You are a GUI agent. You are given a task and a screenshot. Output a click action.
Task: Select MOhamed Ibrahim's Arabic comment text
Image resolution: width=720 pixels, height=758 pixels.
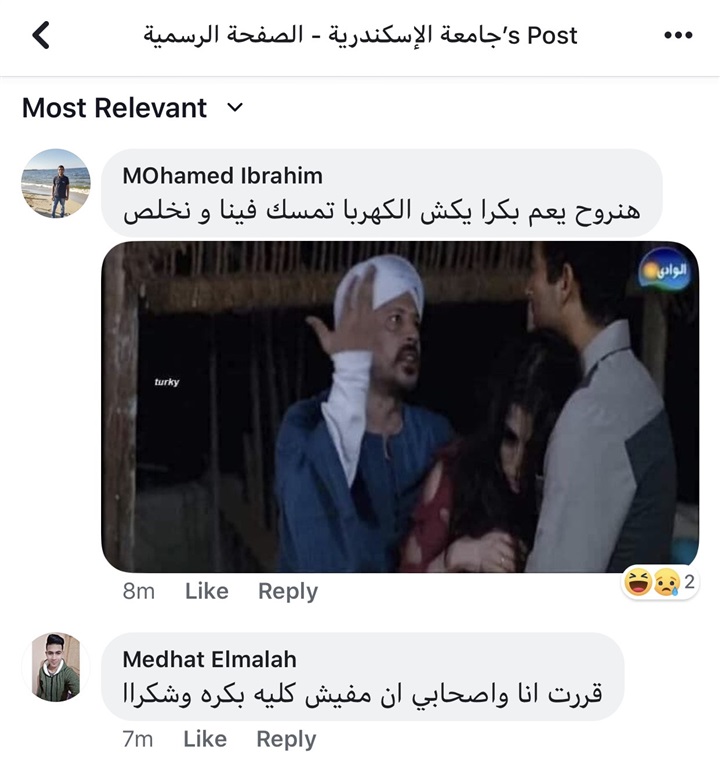380,211
